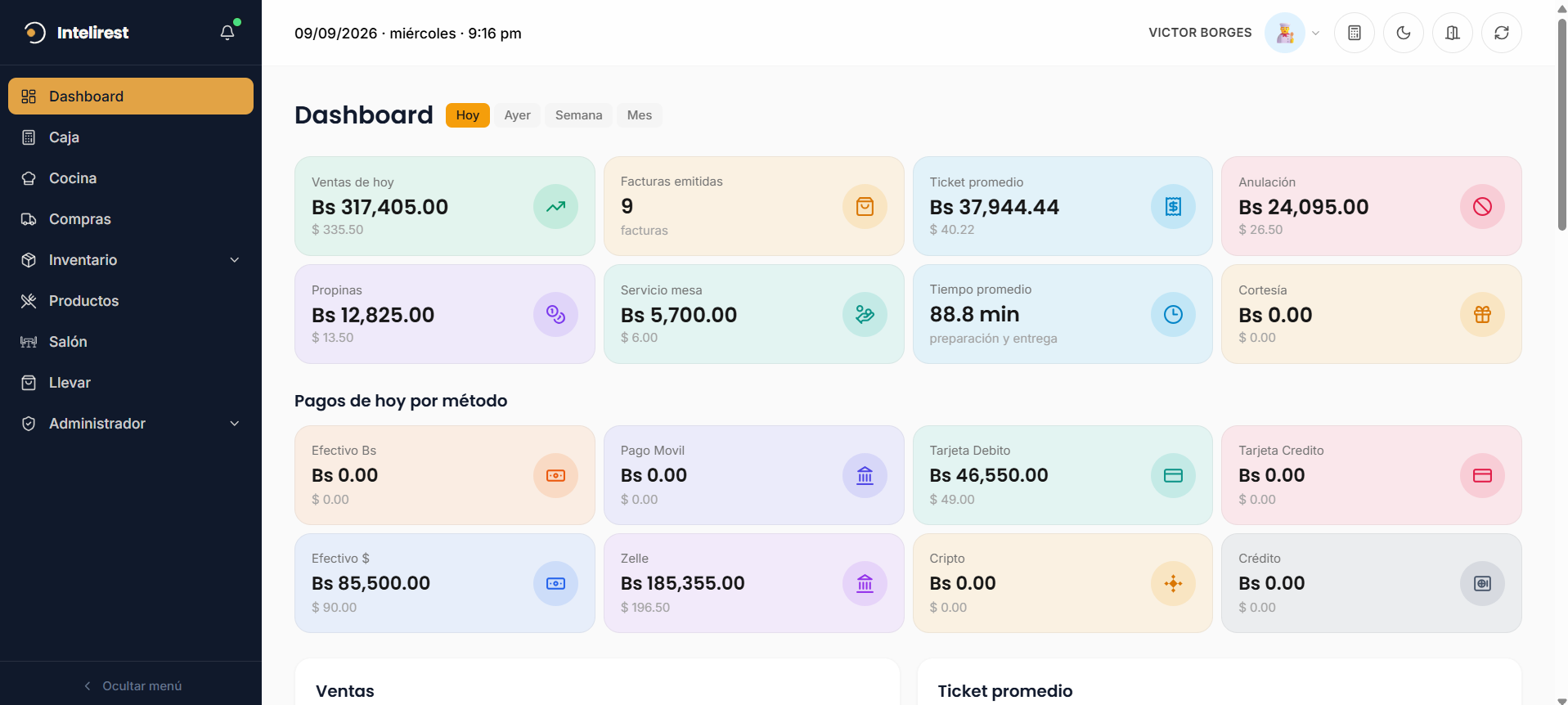This screenshot has height=705, width=1568.
Task: Click Ventas de hoy trending icon
Action: click(556, 207)
